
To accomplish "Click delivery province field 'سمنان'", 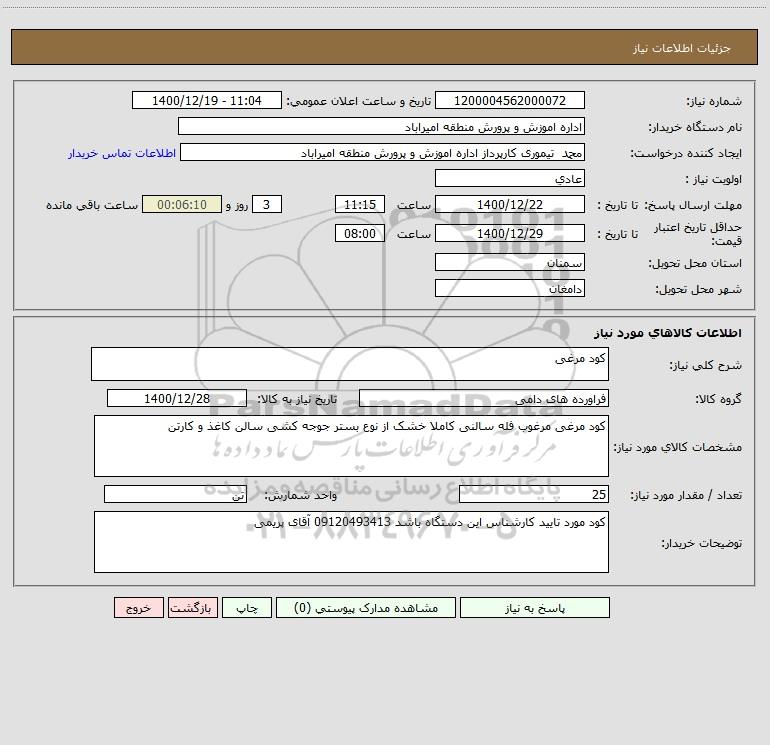I will click(510, 262).
